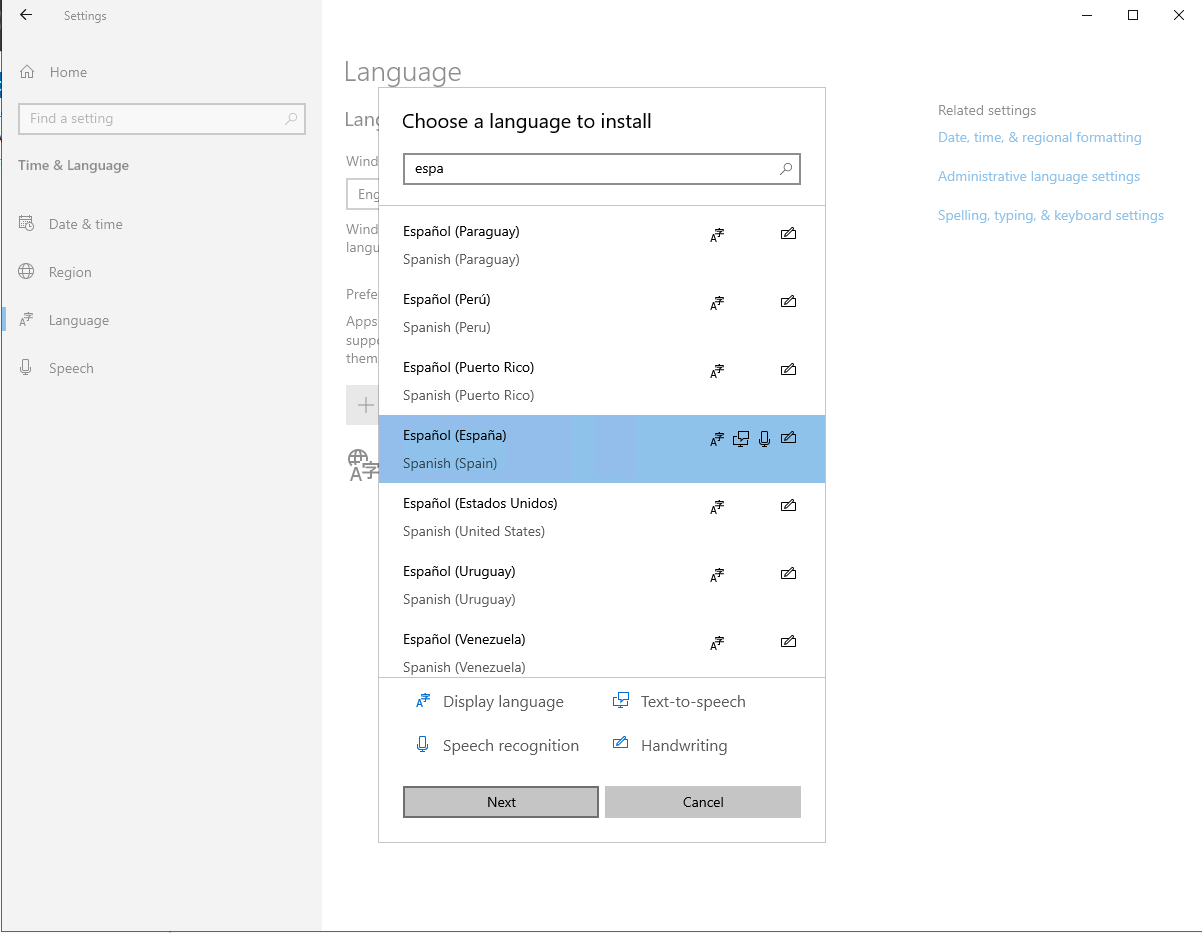Click display language icon for Español (España)

pyautogui.click(x=717, y=439)
